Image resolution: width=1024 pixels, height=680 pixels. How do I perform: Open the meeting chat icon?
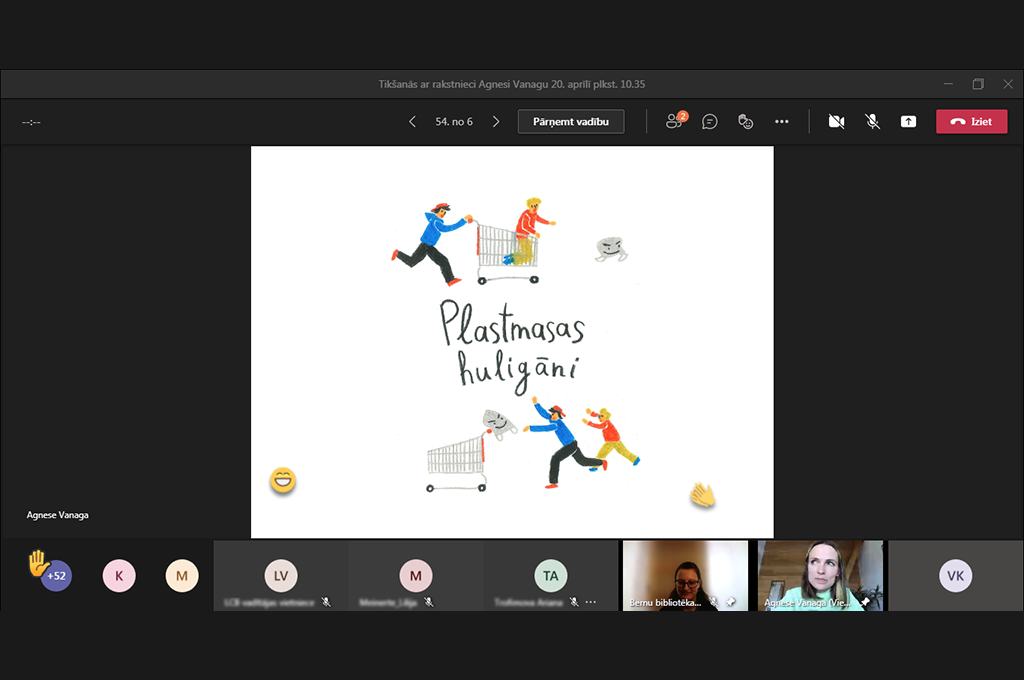coord(710,121)
